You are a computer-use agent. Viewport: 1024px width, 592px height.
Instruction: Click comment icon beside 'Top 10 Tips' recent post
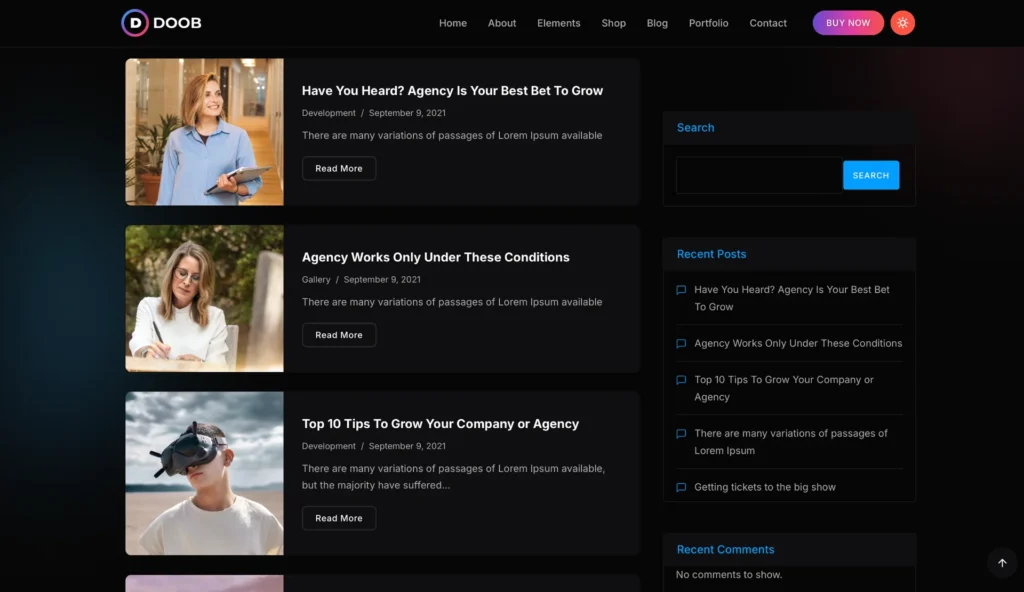681,380
